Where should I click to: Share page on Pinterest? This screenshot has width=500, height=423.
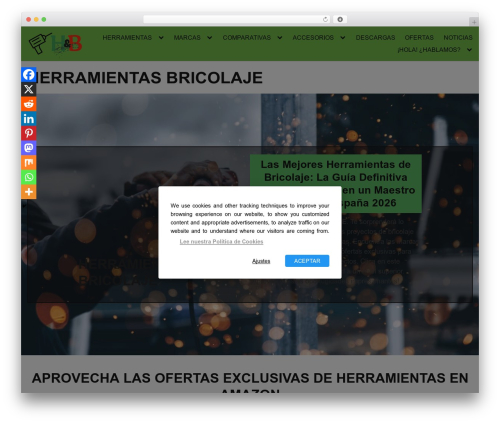29,133
